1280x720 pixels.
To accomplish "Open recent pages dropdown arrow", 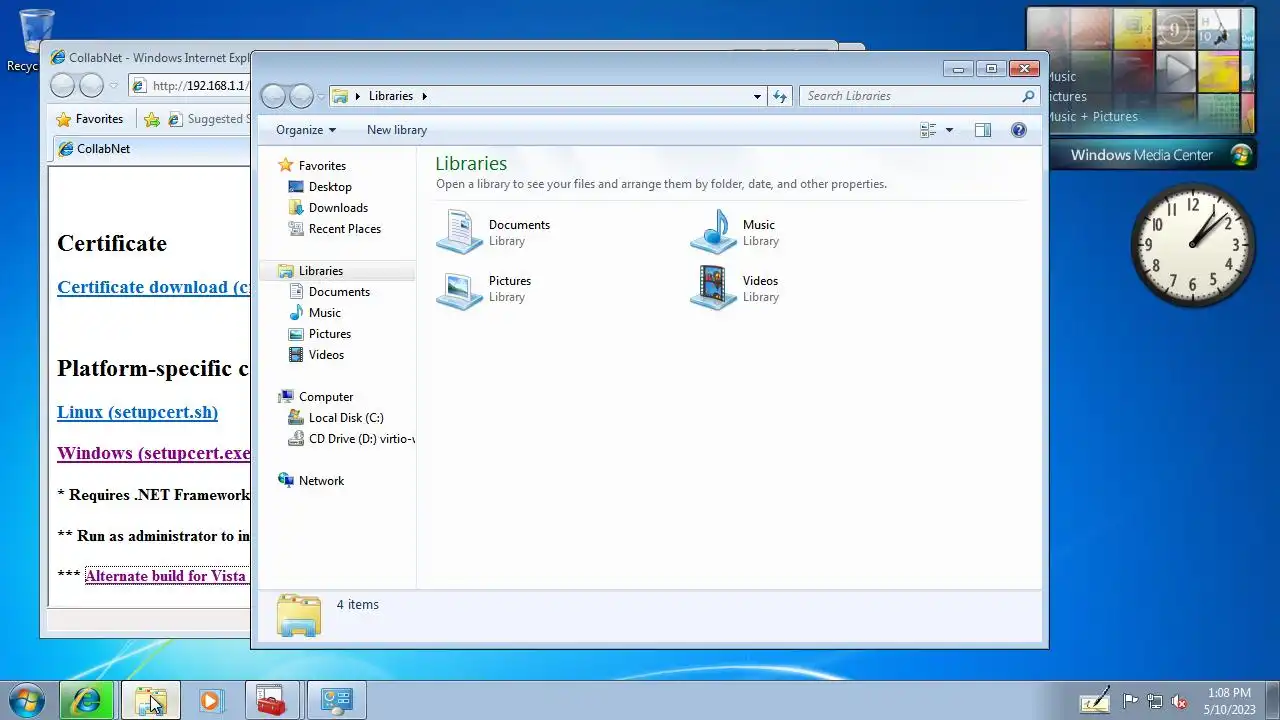I will 321,96.
